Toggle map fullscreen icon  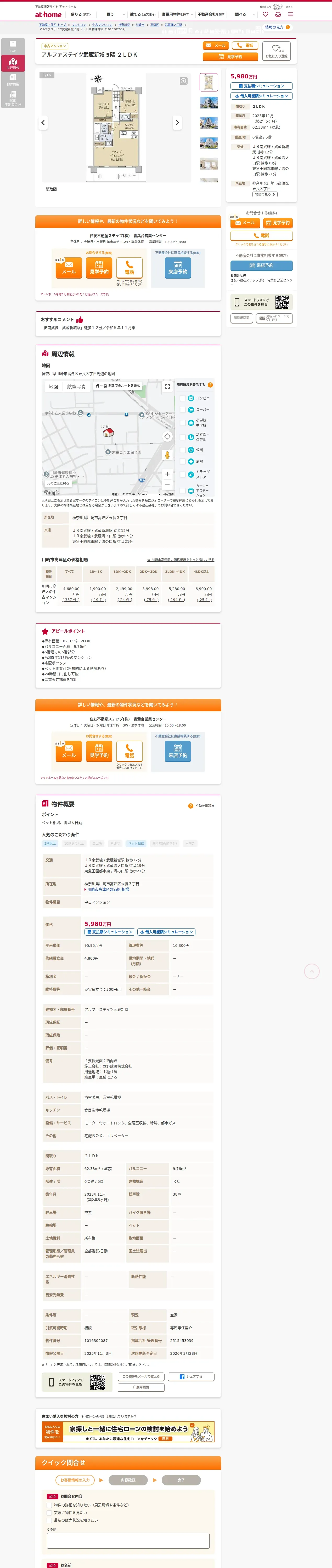point(167,387)
